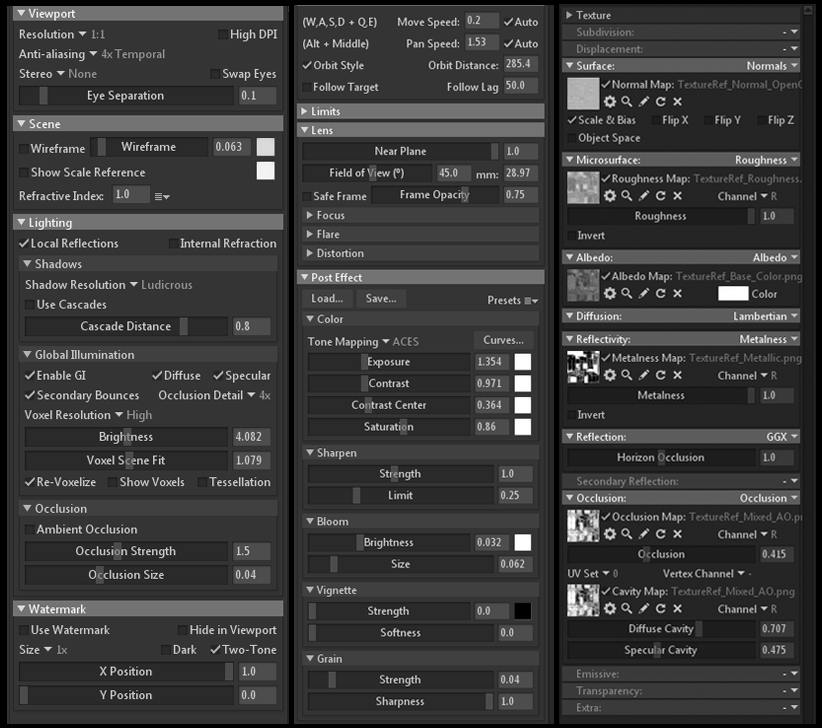Inspect the Roughness Map with the magnifier
This screenshot has height=728, width=822.
(x=627, y=196)
